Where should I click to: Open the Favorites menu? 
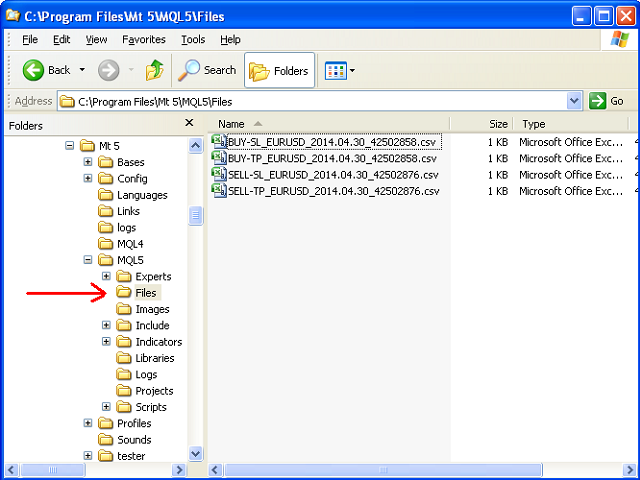(144, 40)
